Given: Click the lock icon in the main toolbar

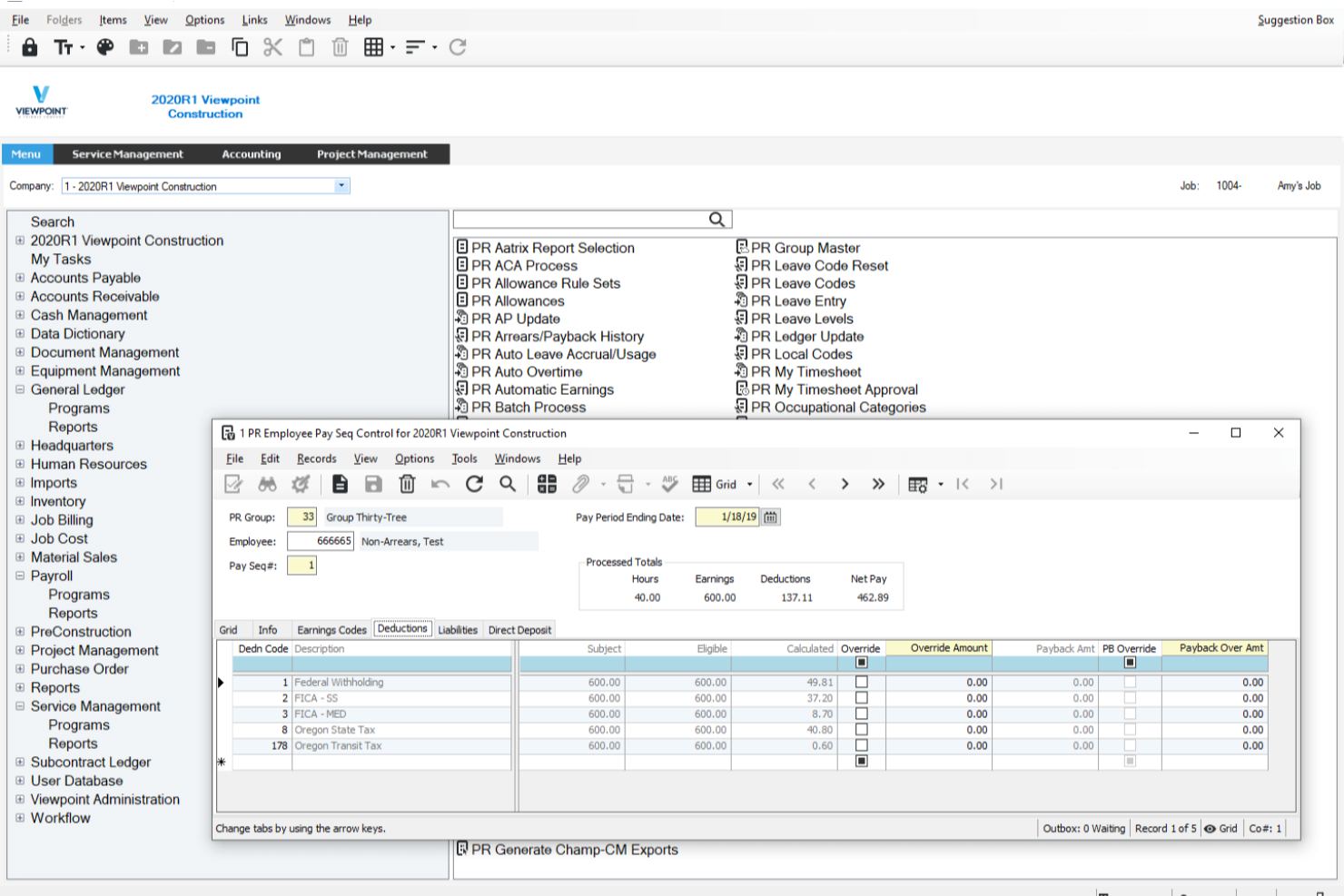Looking at the screenshot, I should [x=30, y=47].
